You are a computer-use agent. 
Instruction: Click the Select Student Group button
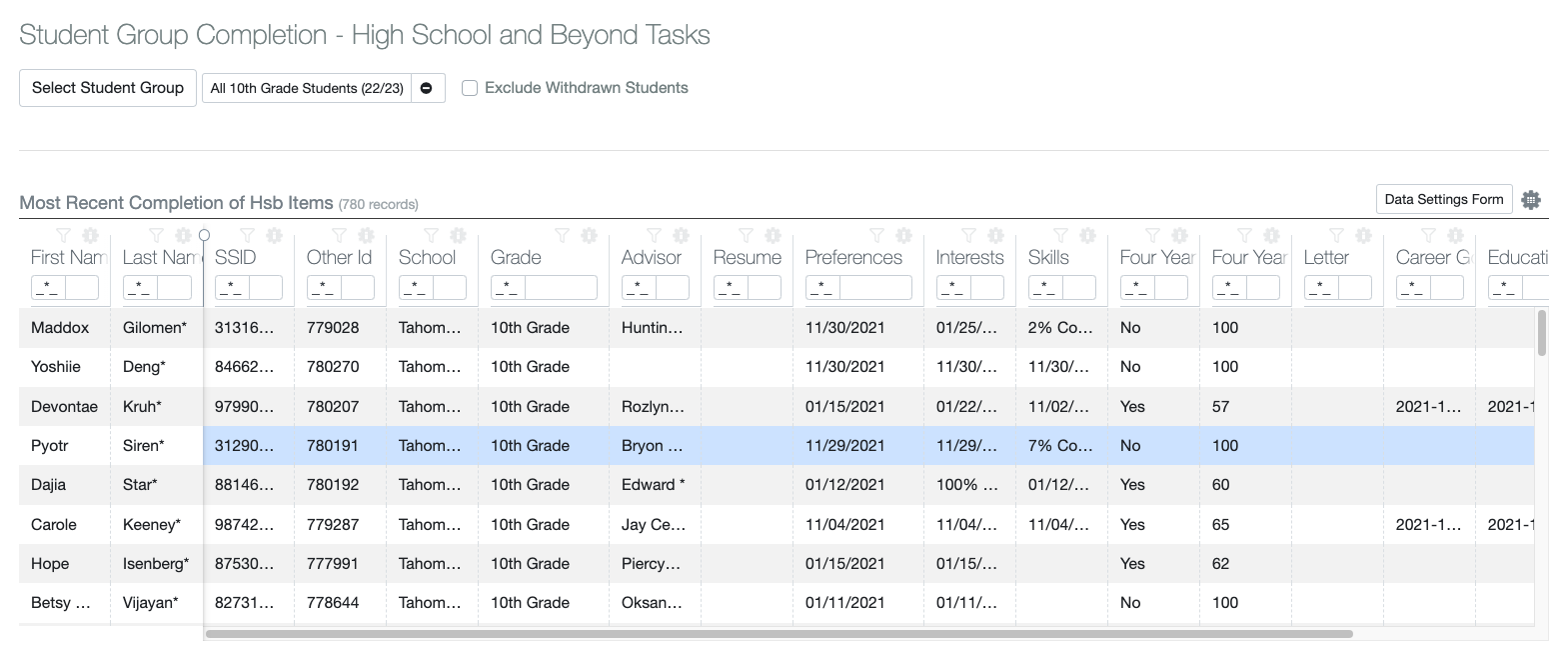[x=108, y=88]
